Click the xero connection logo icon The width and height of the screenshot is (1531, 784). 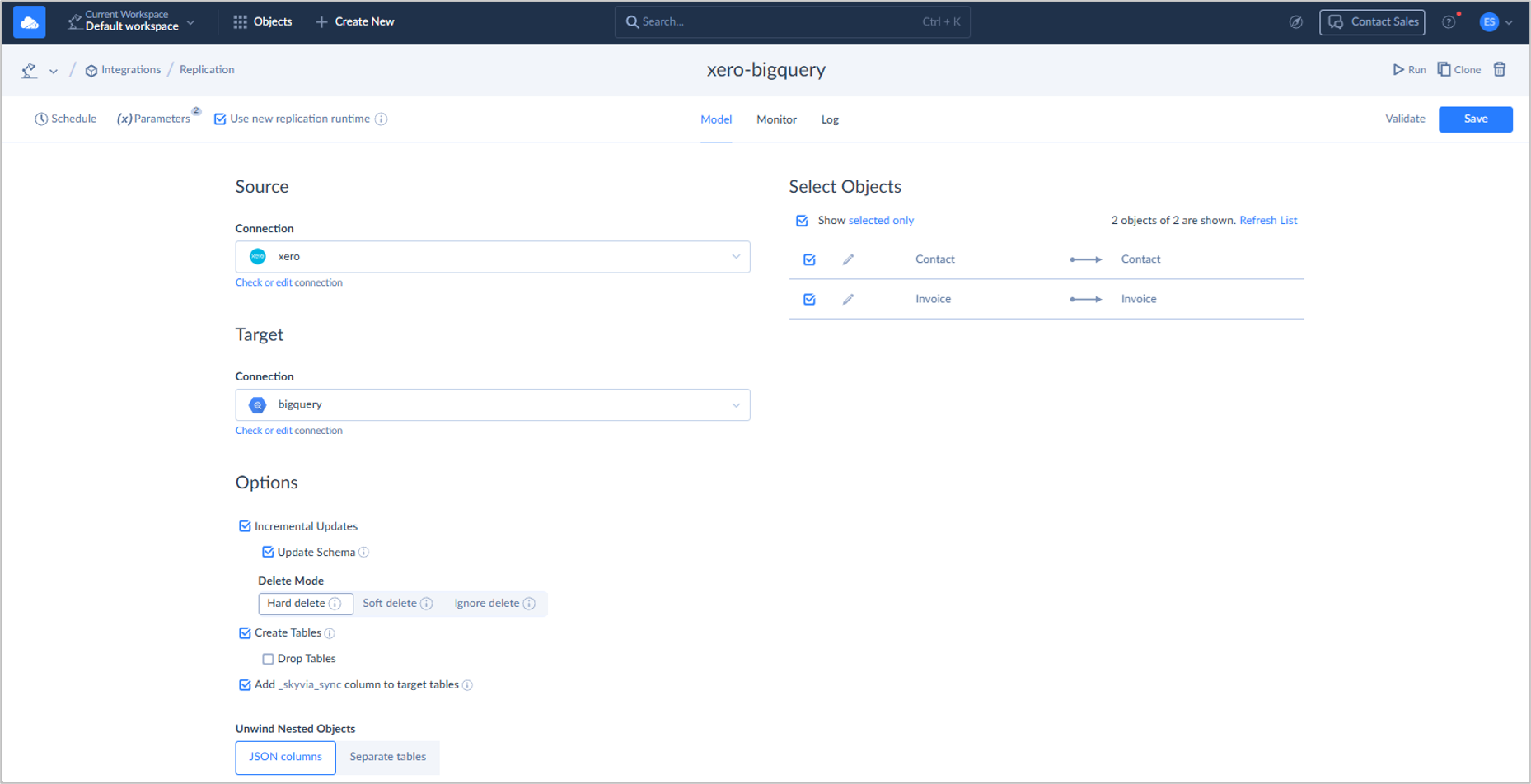click(258, 257)
